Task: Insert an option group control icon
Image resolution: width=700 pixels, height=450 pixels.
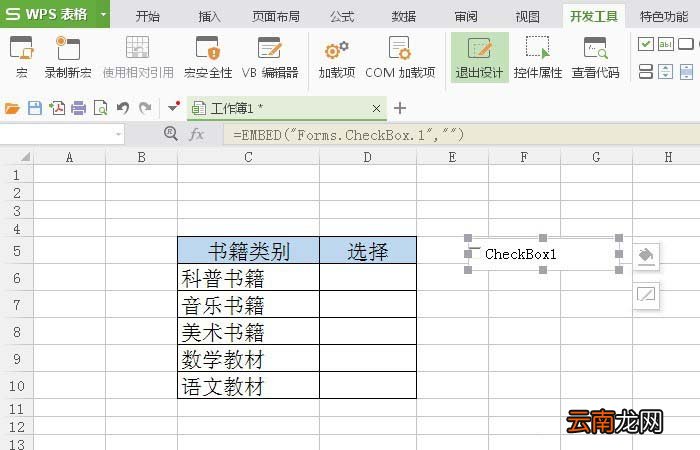Action: pos(646,71)
